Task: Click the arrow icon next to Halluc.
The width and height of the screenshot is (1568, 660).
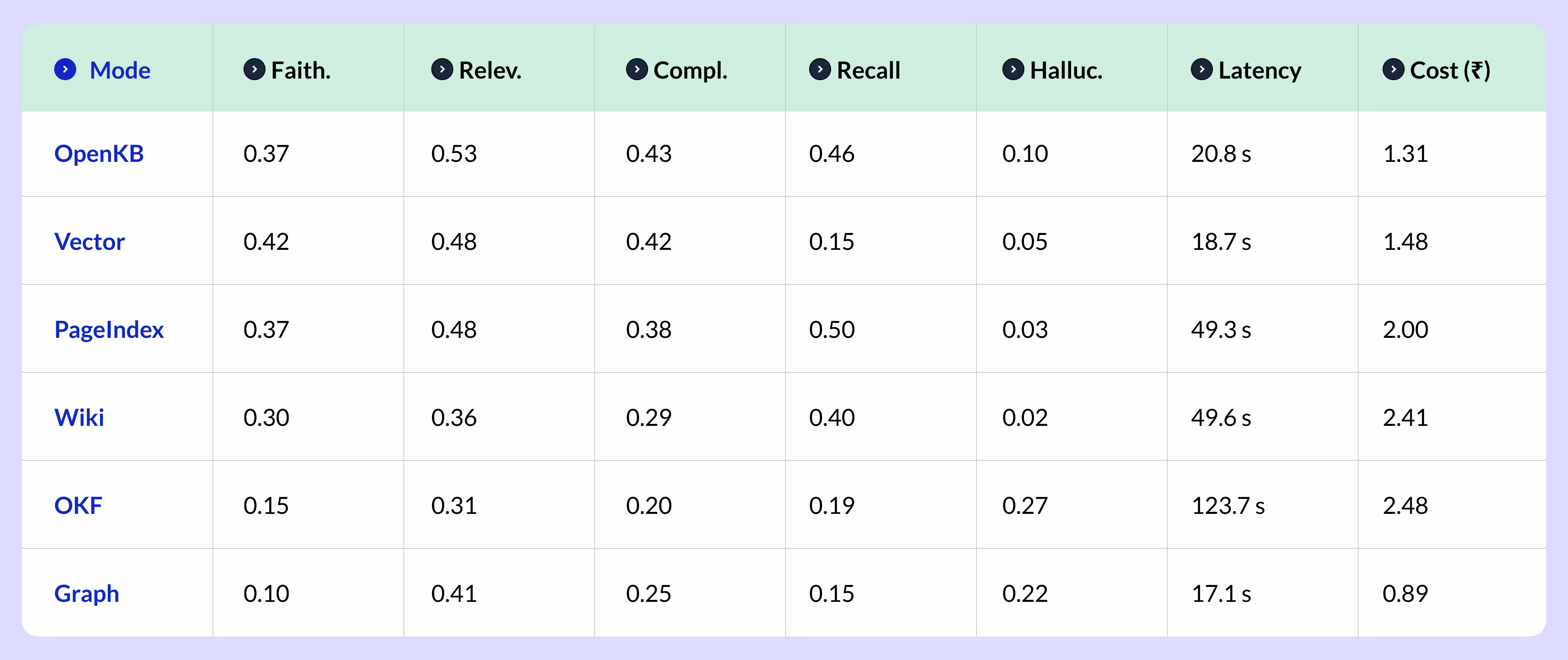Action: (1013, 70)
